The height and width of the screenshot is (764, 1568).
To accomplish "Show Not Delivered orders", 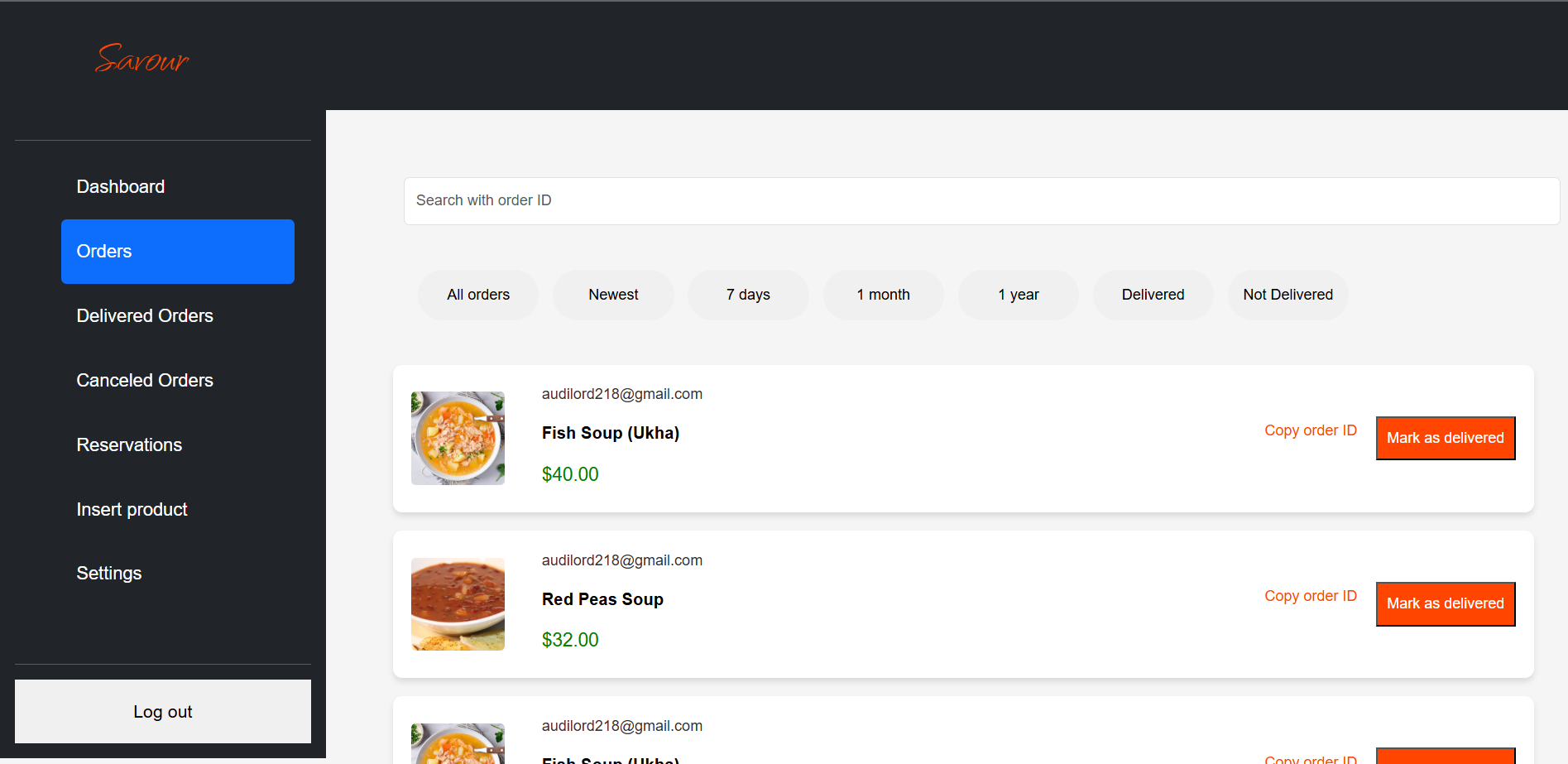I will tap(1287, 294).
